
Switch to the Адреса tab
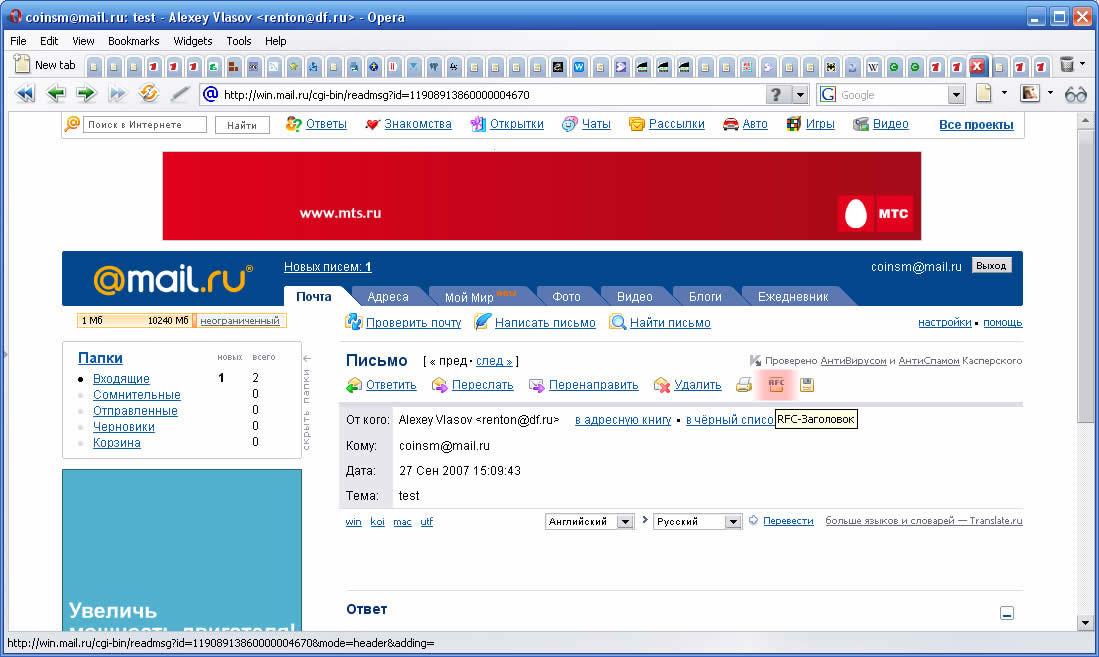pos(387,297)
